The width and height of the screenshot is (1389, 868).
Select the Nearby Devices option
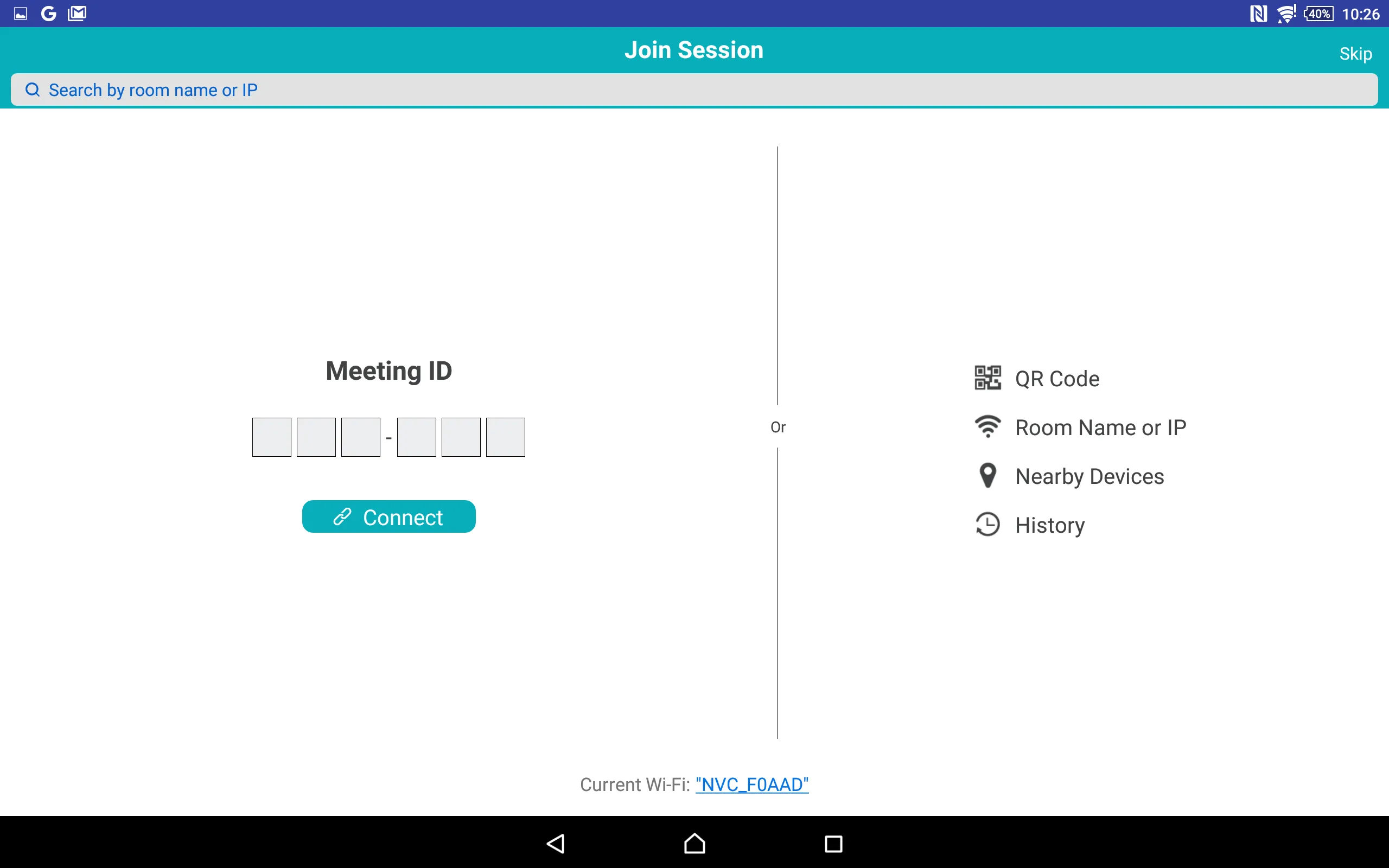(1089, 476)
